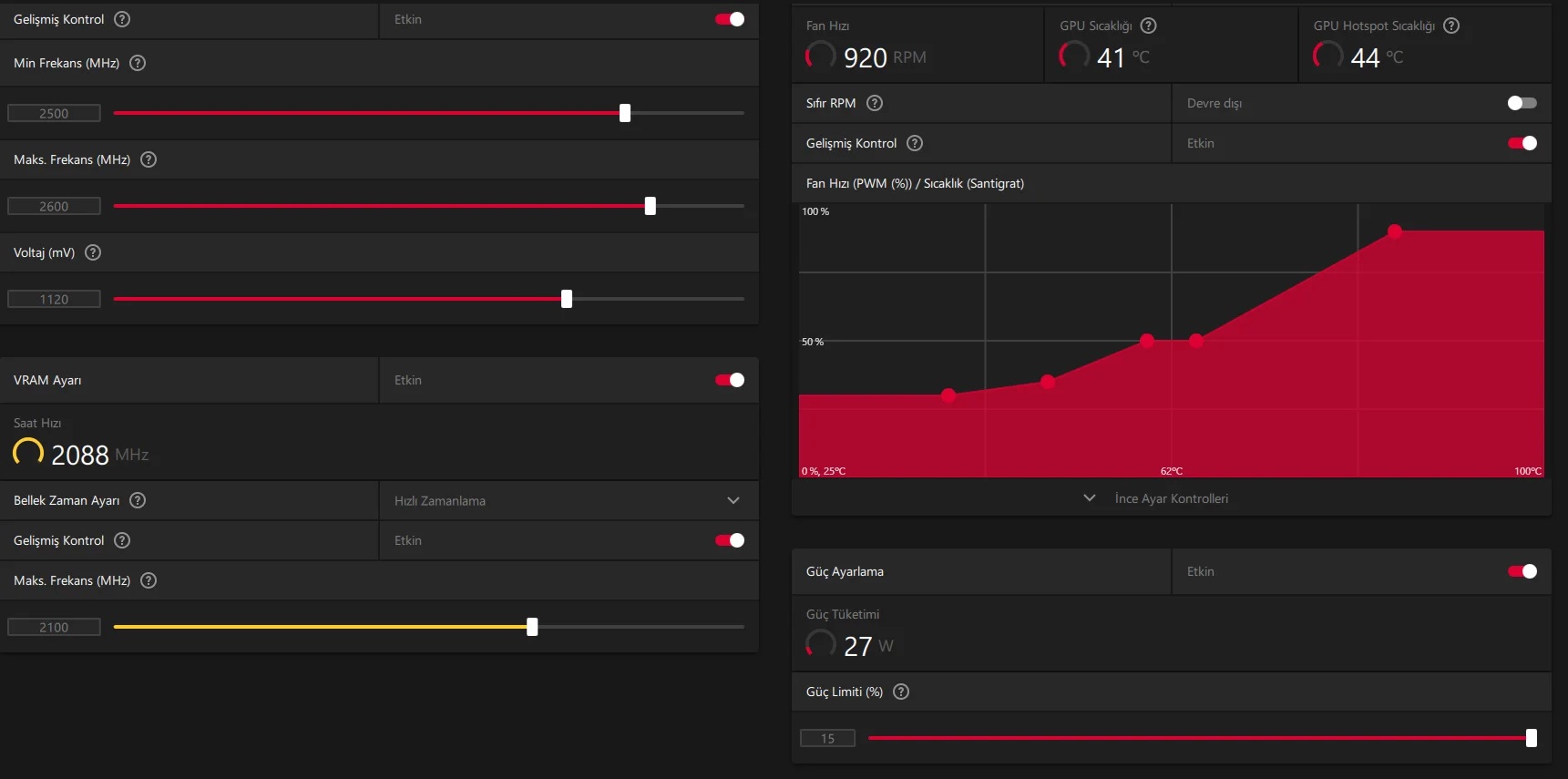The height and width of the screenshot is (779, 1568).
Task: Select the highest fan curve point near 100%
Action: pyautogui.click(x=1395, y=231)
